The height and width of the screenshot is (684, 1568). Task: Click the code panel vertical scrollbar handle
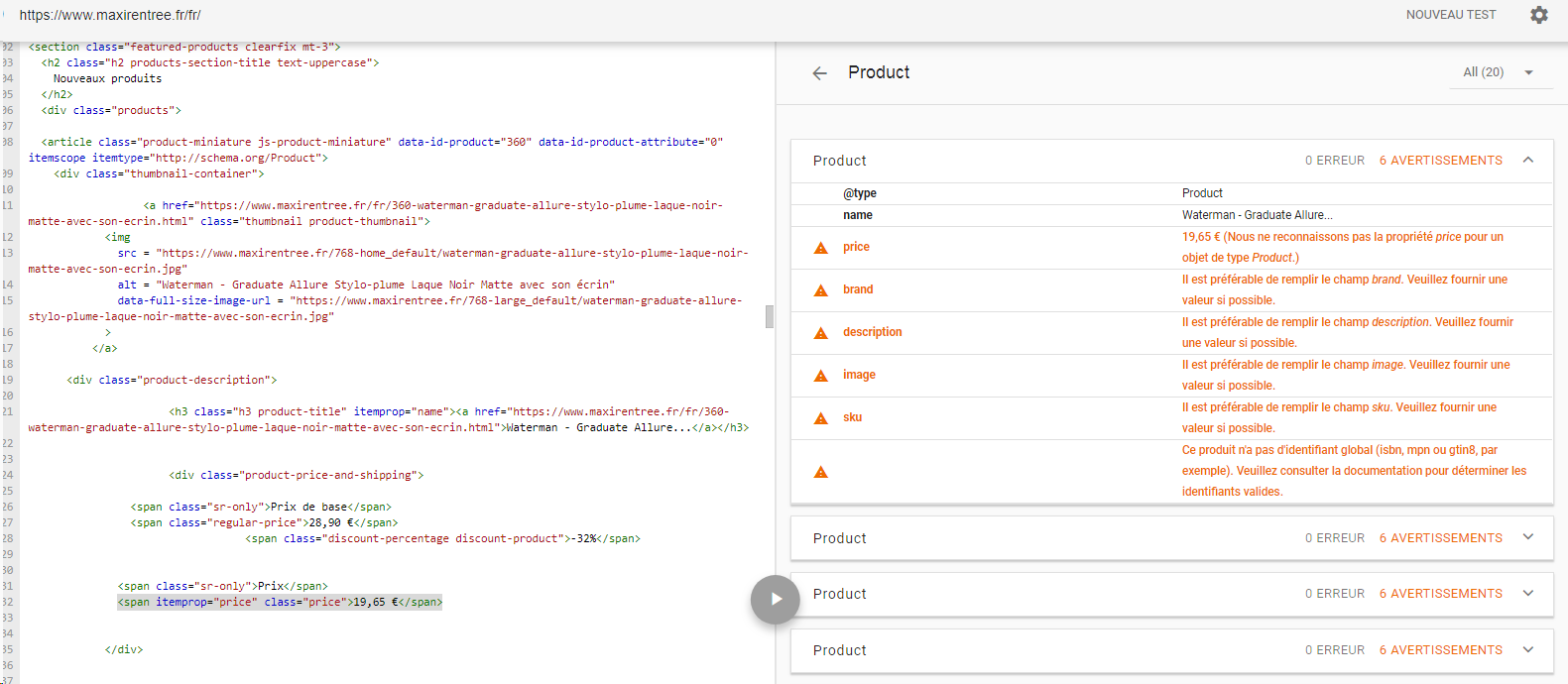click(x=770, y=317)
